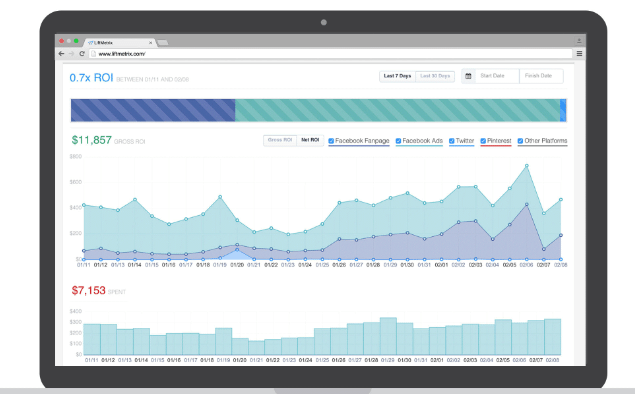The image size is (635, 394).
Task: Toggle the Facebook Ads checkbox
Action: pyautogui.click(x=398, y=141)
